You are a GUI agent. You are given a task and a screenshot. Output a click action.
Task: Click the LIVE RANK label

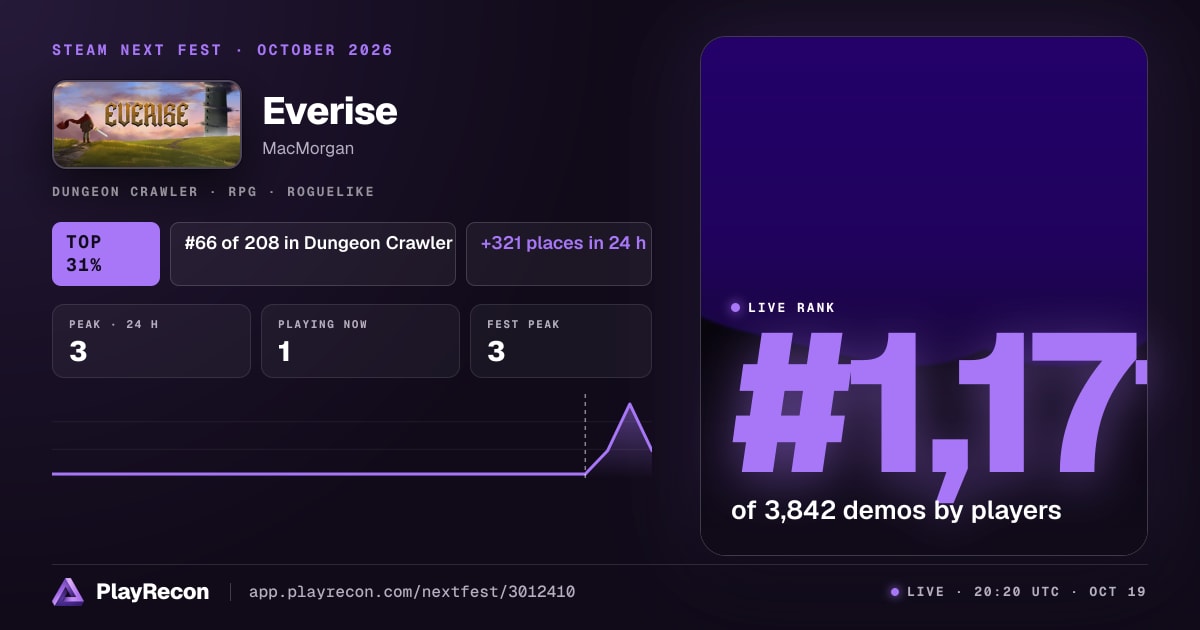(791, 307)
